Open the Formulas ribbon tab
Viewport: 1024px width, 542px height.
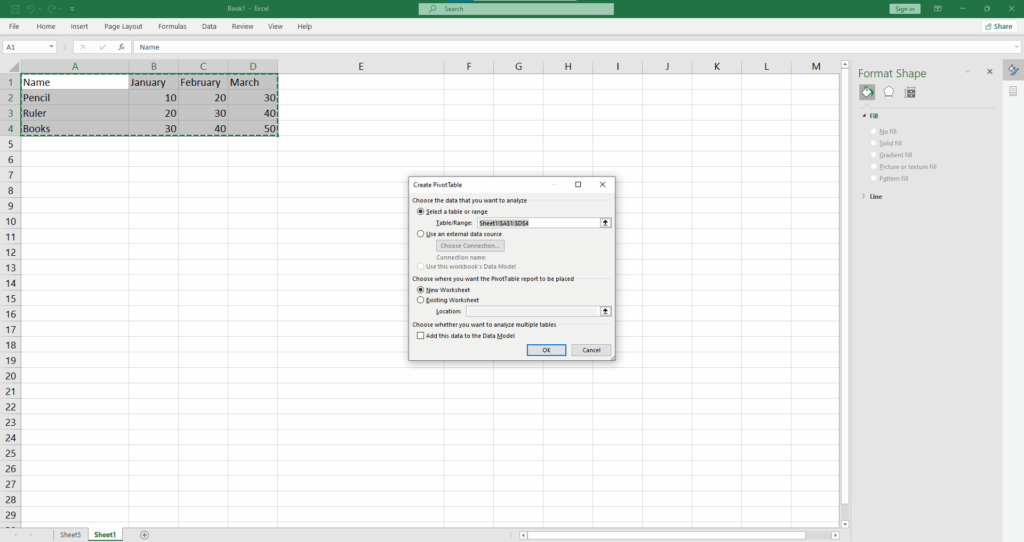click(x=172, y=27)
